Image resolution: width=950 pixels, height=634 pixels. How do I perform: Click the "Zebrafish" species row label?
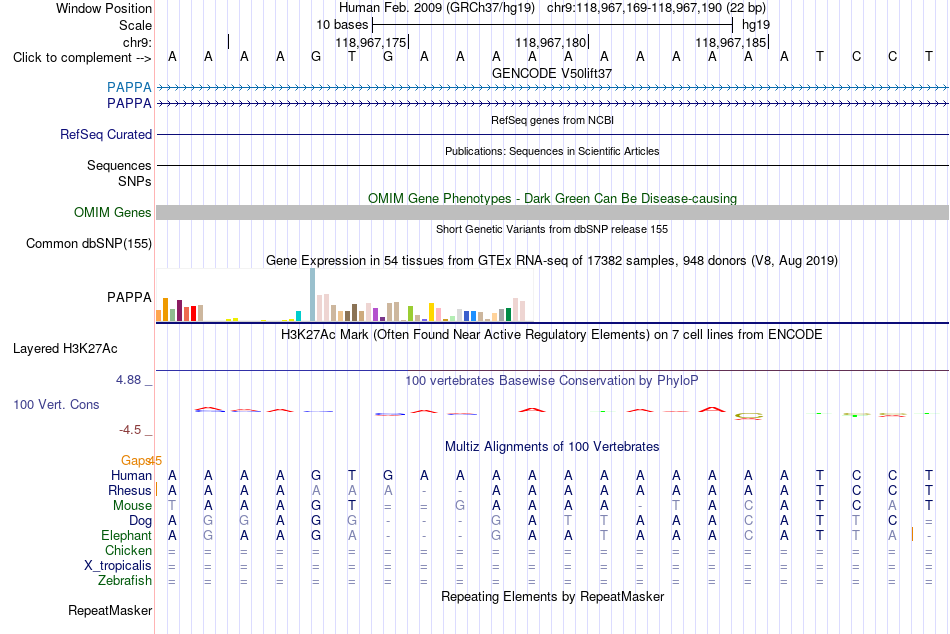pos(125,580)
